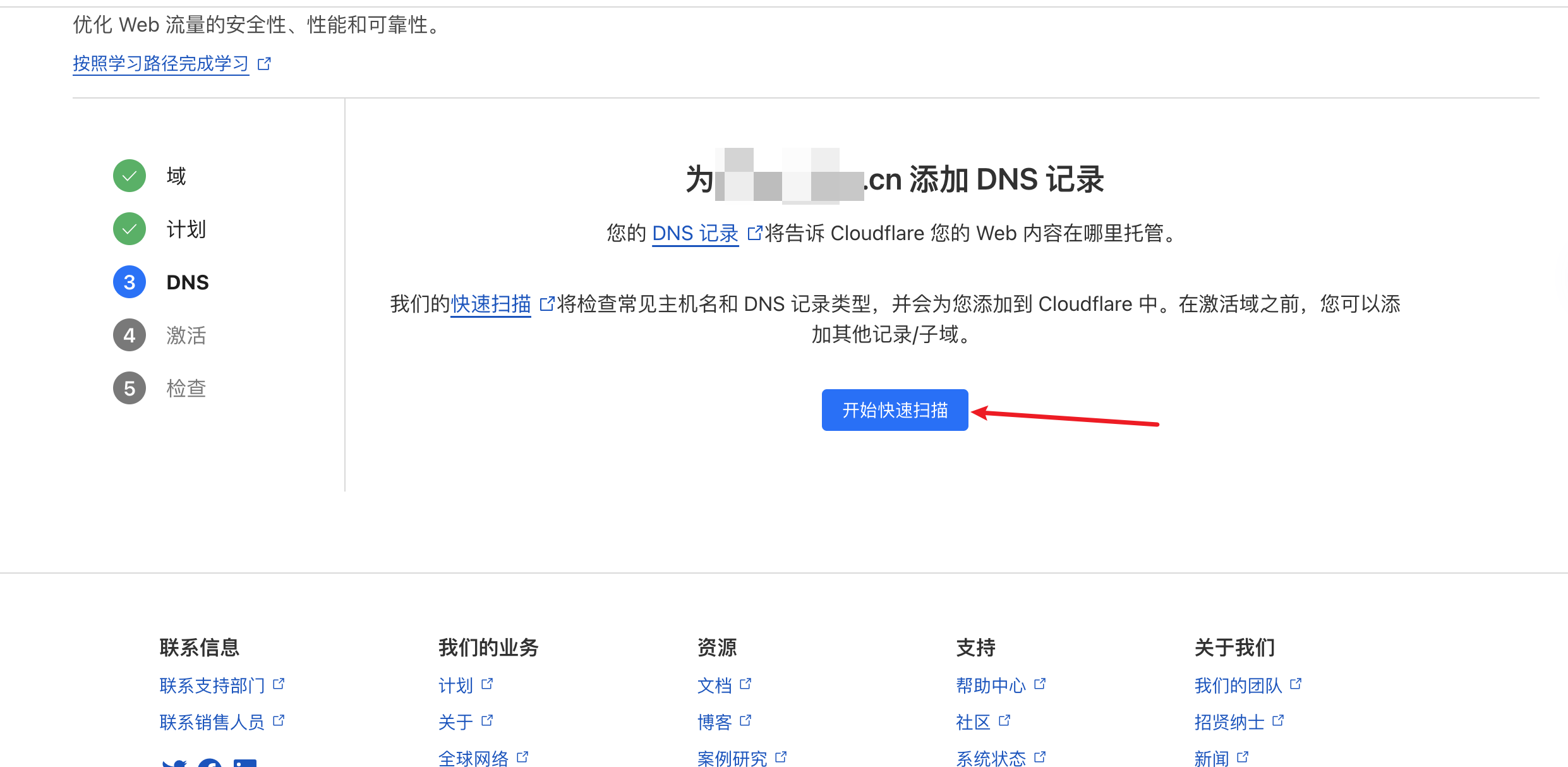Click external icon beside 帮助中心

(1040, 684)
